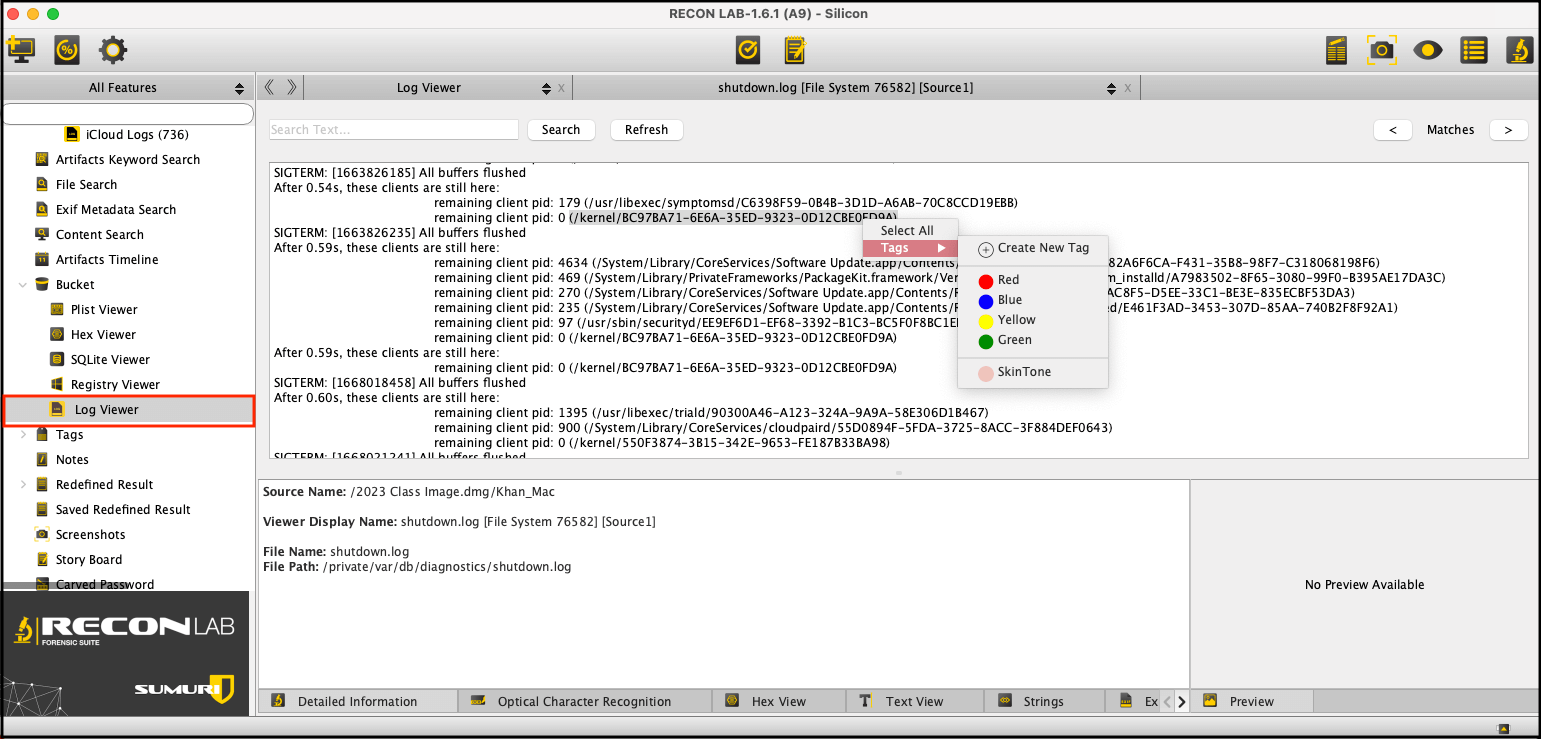Toggle the eye visibility icon in toolbar
The height and width of the screenshot is (739, 1541).
coord(1427,49)
